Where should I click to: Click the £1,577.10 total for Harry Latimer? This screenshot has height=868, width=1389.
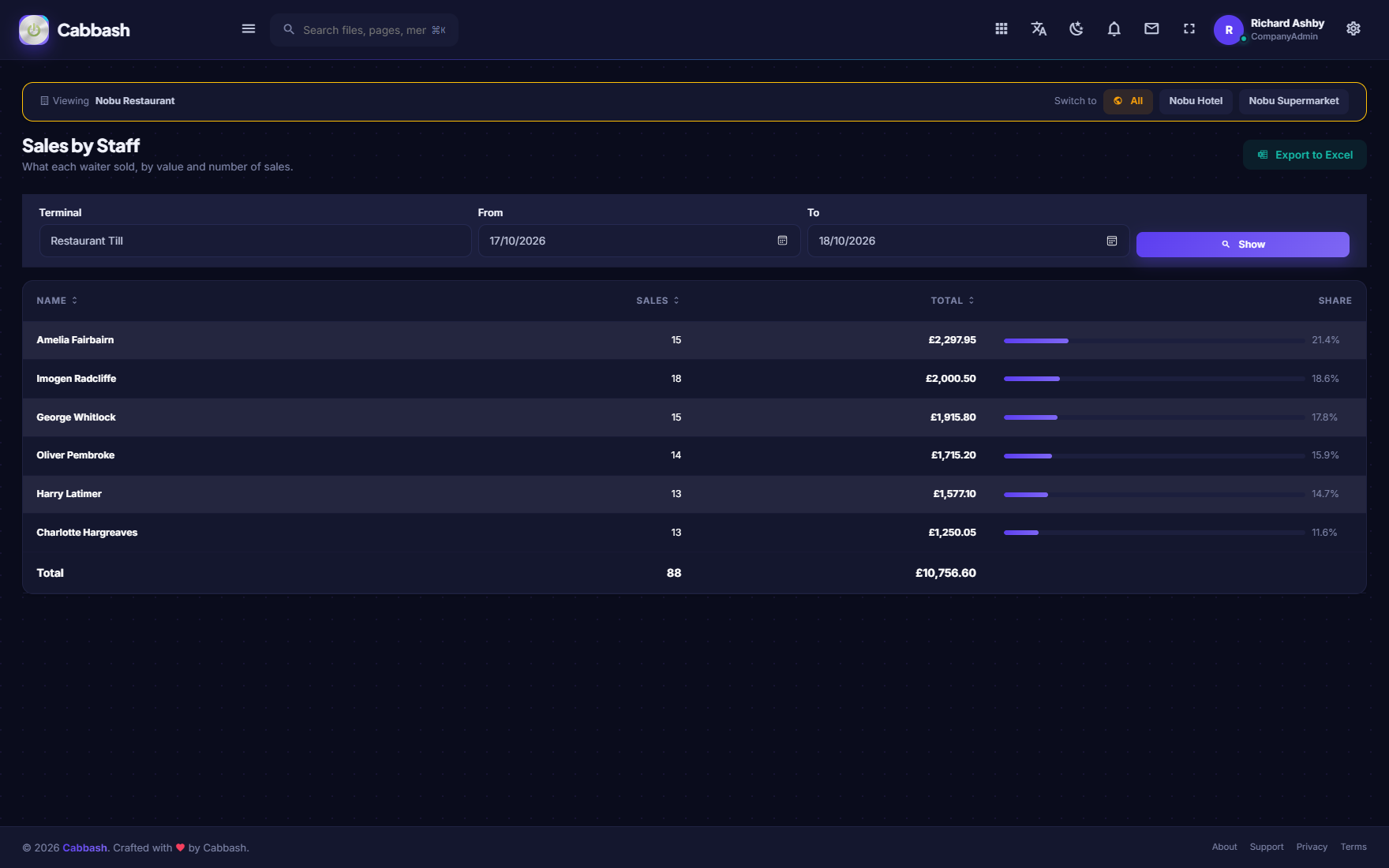(x=954, y=494)
